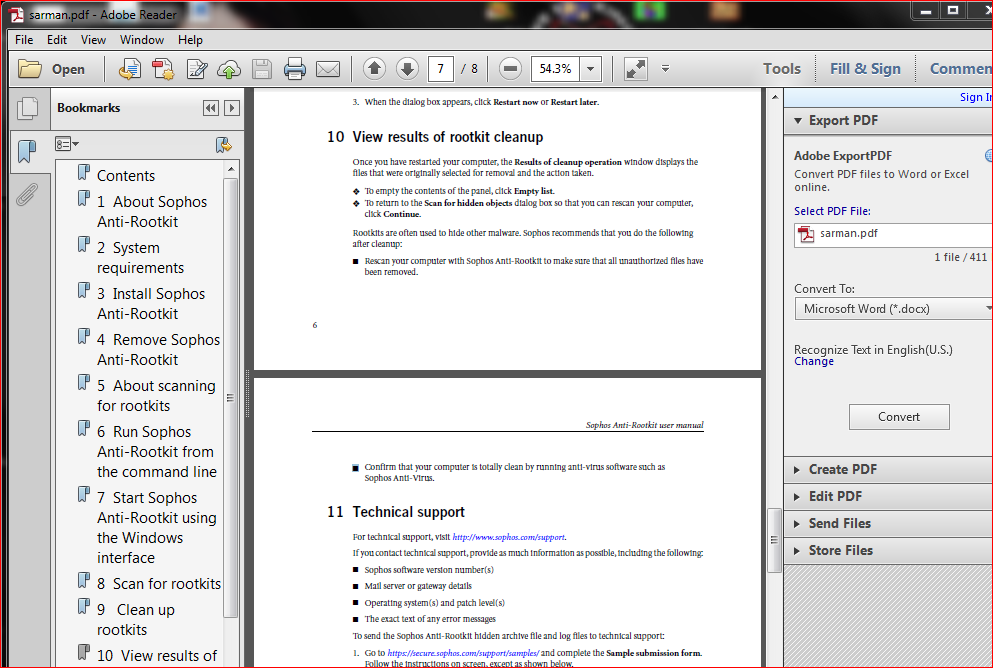
Task: Click the zoom percentage field showing 54.3%
Action: (556, 68)
